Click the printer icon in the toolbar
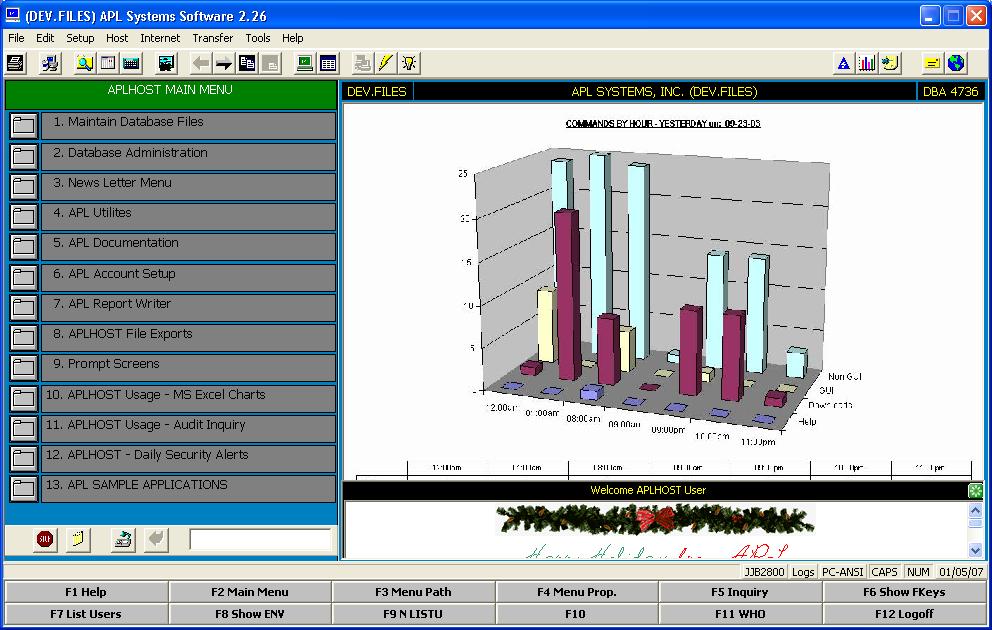 (x=15, y=63)
